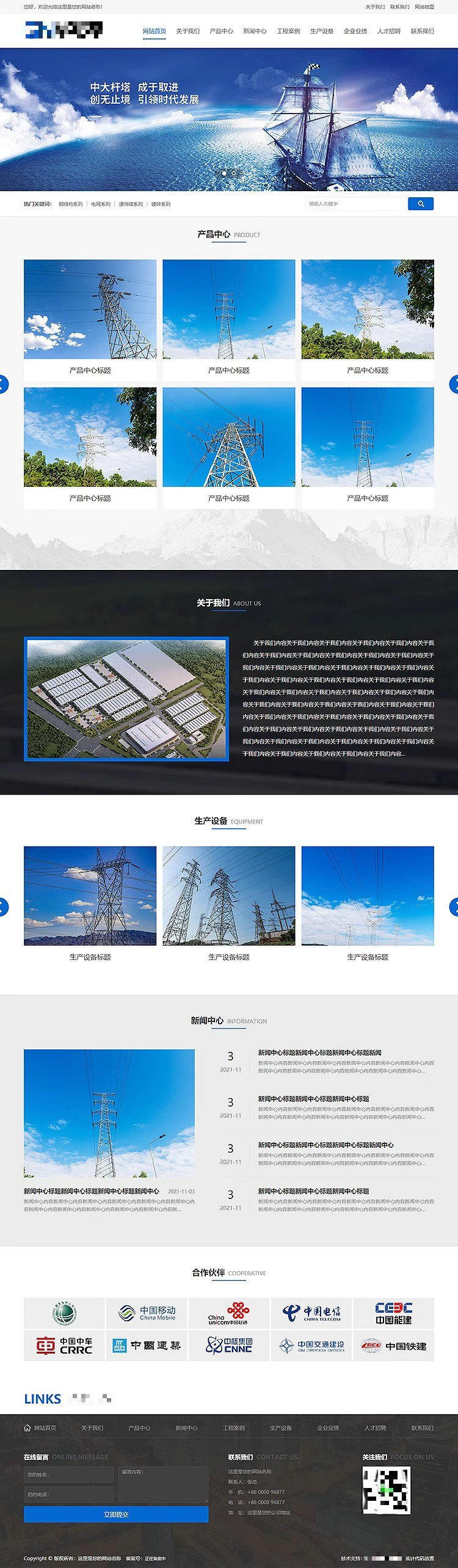The image size is (458, 1568).
Task: Click previous arrow in the 生产设备 carousel
Action: point(3,906)
